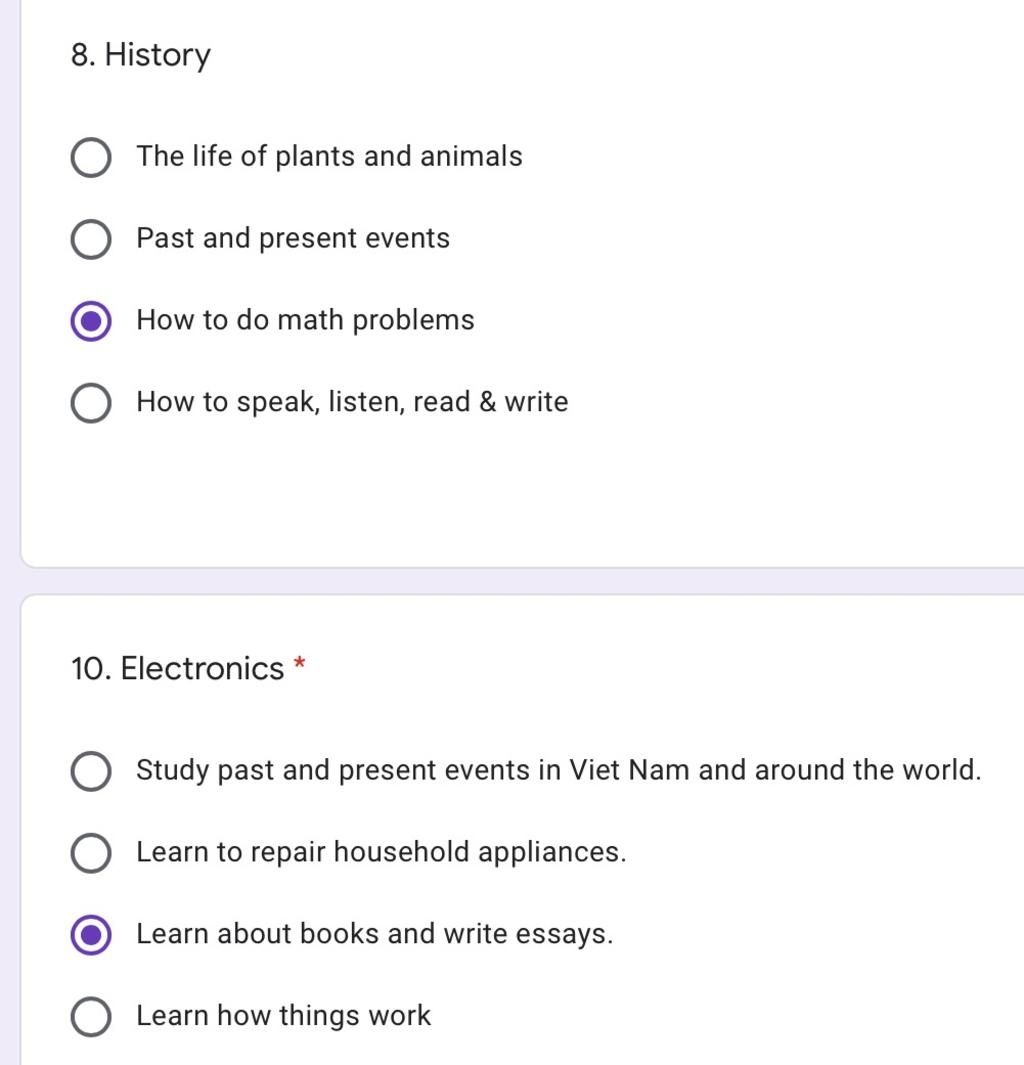1024x1065 pixels.
Task: Choose the Learn how things work radio button
Action: (x=91, y=1016)
